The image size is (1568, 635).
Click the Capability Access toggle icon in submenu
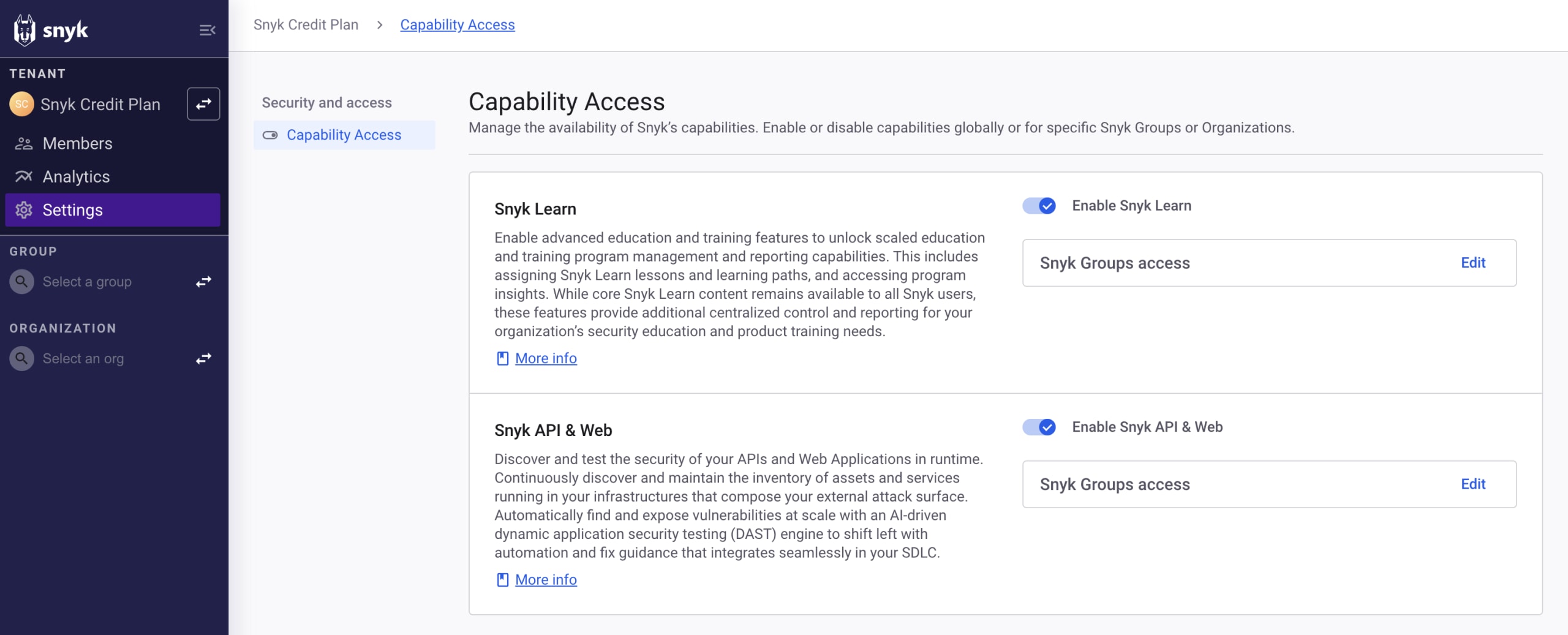point(270,135)
